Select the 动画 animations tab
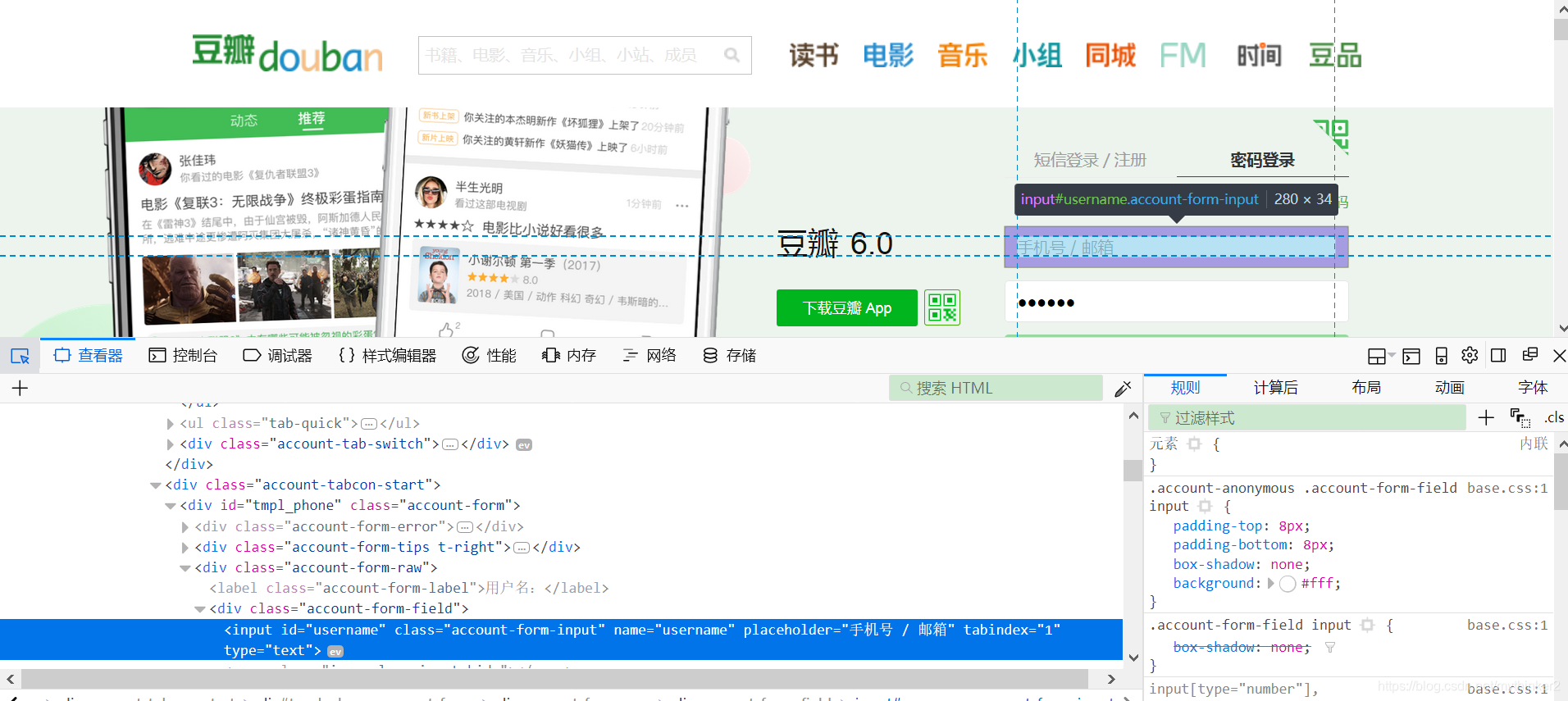Image resolution: width=1568 pixels, height=701 pixels. click(1449, 388)
